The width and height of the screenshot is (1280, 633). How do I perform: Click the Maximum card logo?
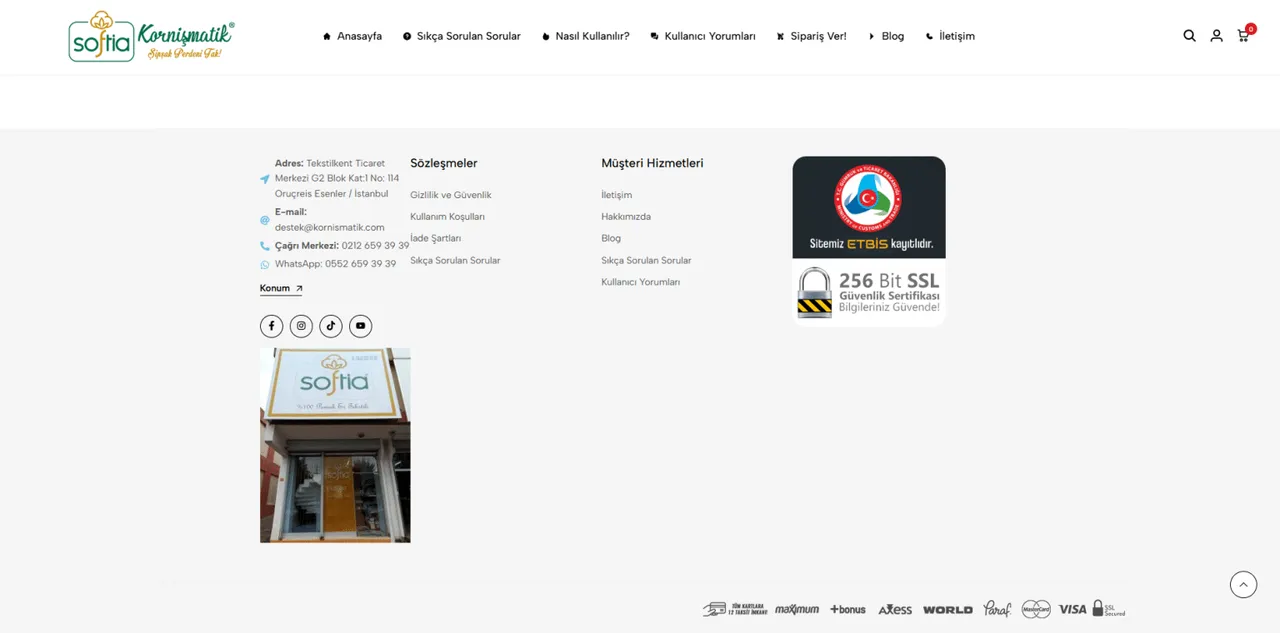pos(797,609)
